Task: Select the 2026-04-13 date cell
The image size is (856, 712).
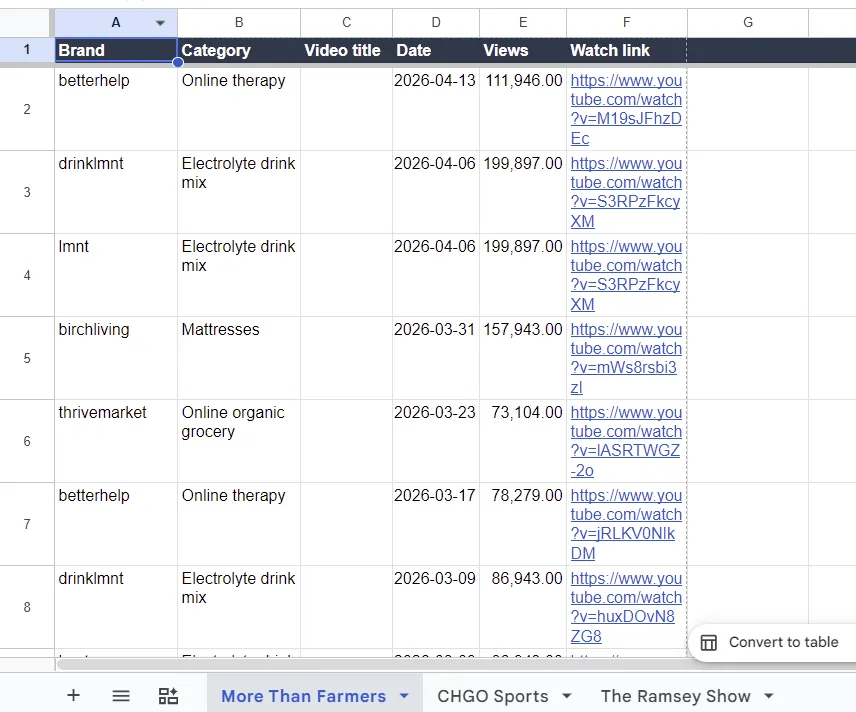Action: [x=436, y=109]
